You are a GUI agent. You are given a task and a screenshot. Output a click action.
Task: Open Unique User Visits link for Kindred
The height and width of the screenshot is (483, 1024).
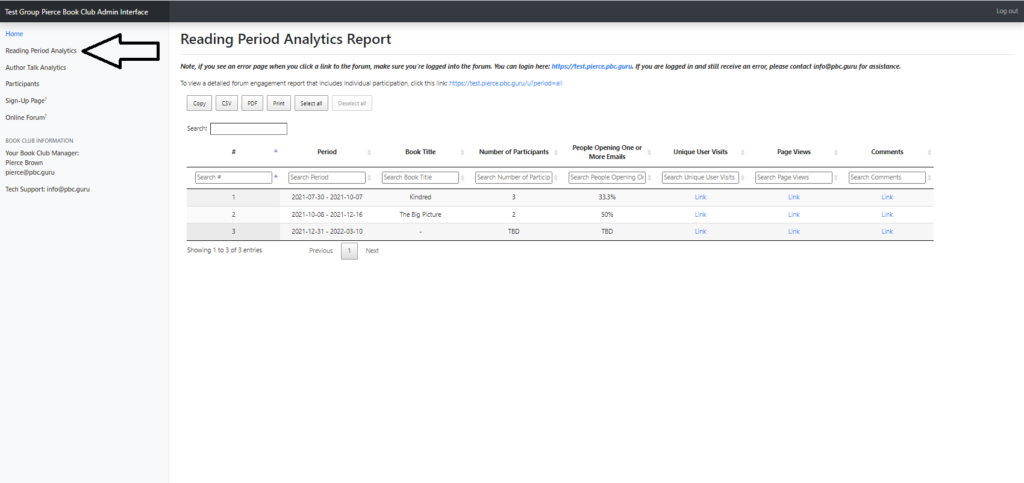tap(700, 198)
